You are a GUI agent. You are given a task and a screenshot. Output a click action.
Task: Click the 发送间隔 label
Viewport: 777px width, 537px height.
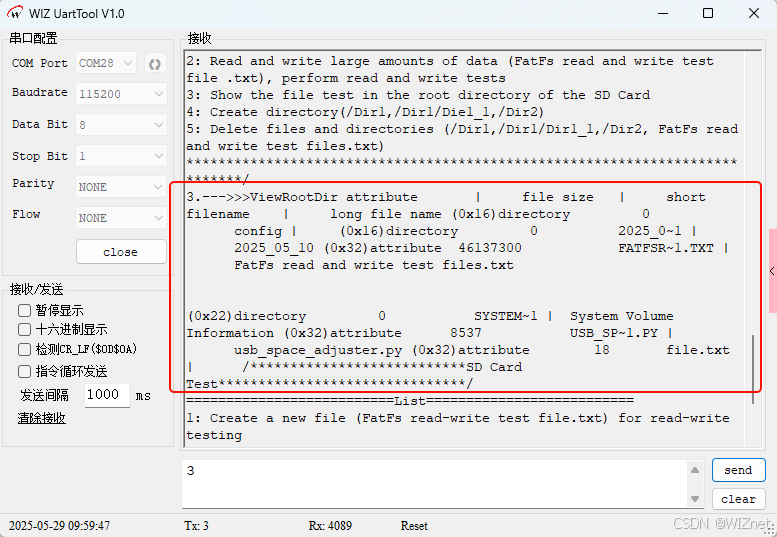tap(45, 395)
